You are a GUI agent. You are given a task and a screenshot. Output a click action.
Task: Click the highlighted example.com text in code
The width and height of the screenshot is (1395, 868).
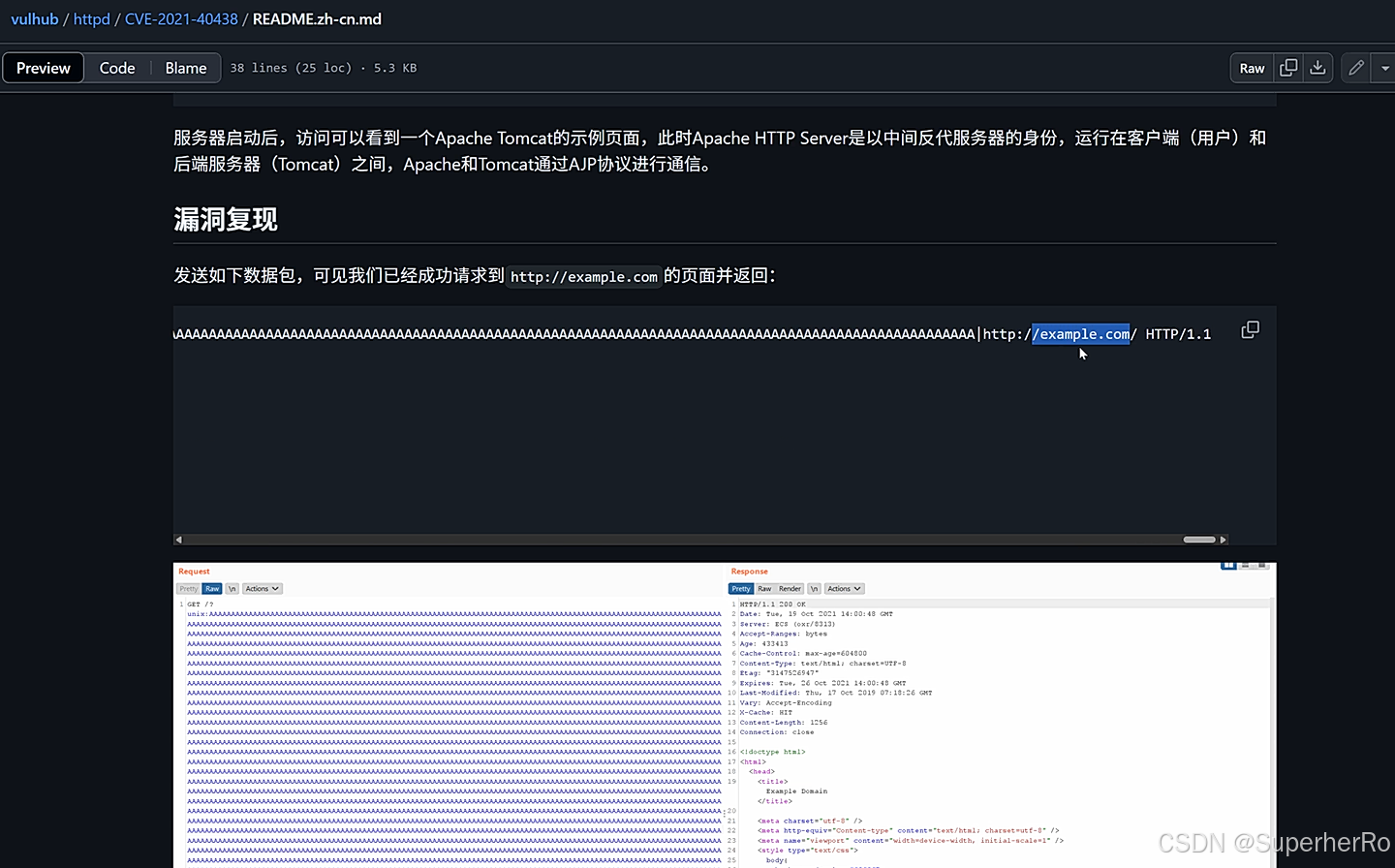[x=1081, y=334]
